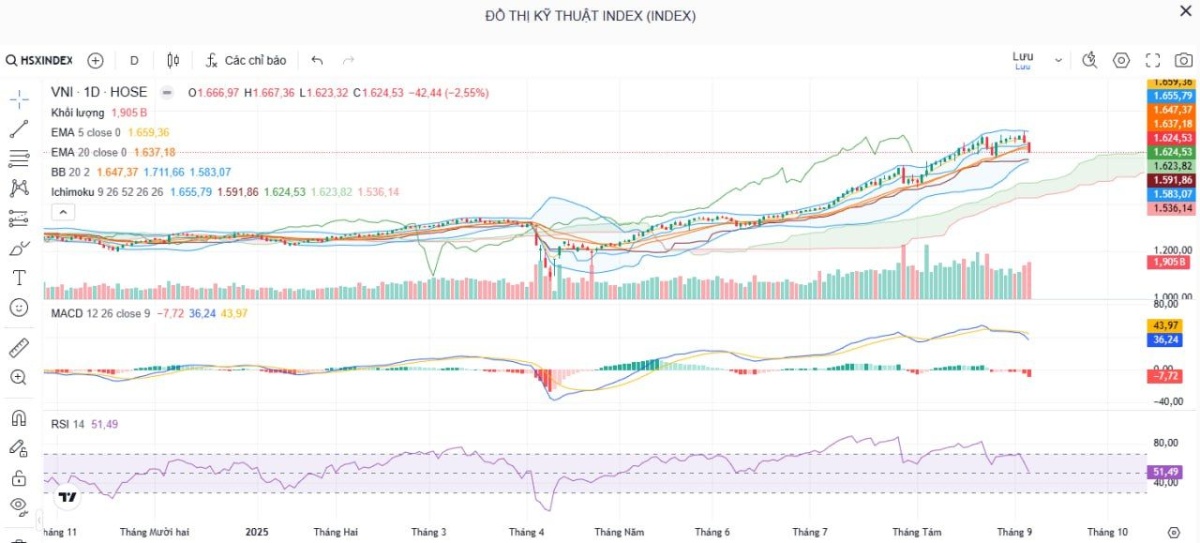The width and height of the screenshot is (1200, 543).
Task: Click the zoom in magnifier tool
Action: (x=18, y=377)
